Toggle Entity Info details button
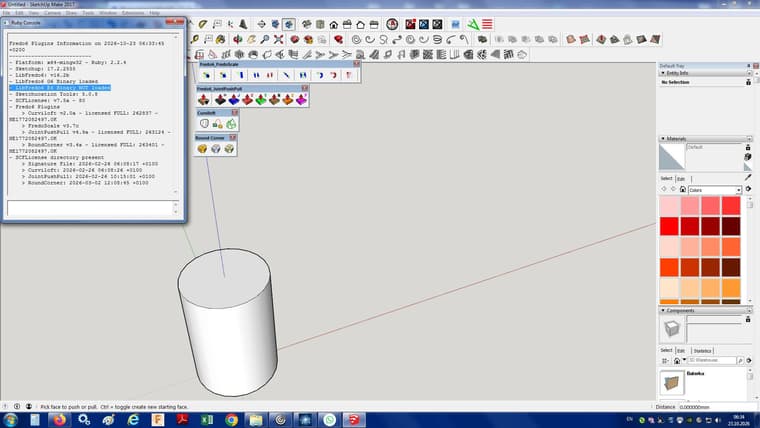This screenshot has width=760, height=428. 748,82
